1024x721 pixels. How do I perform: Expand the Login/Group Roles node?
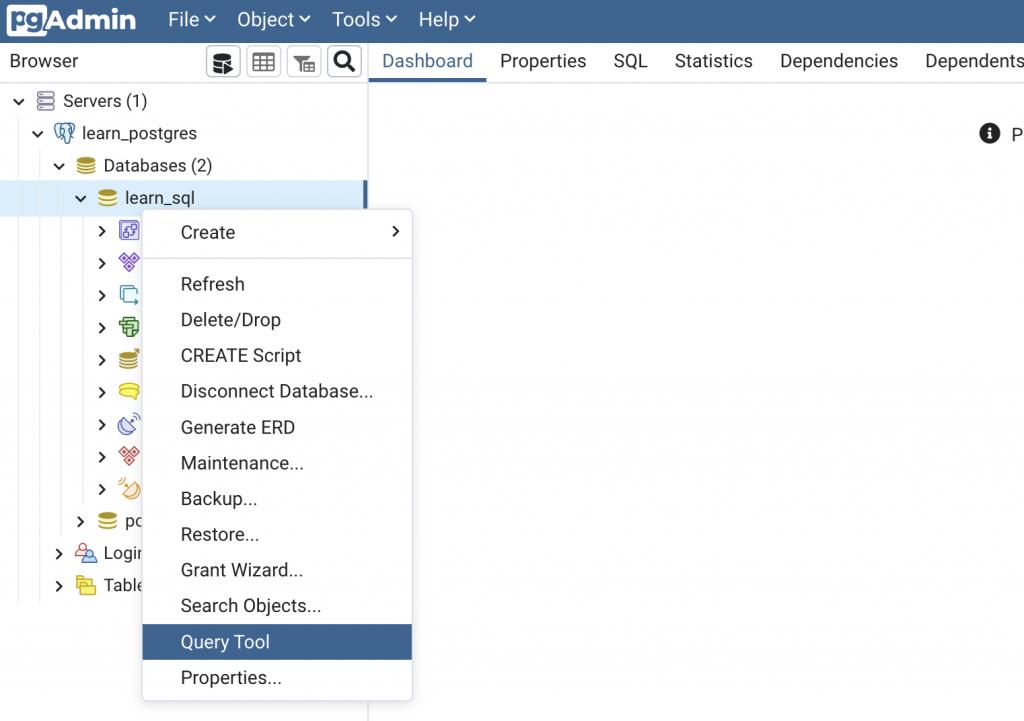(x=59, y=554)
